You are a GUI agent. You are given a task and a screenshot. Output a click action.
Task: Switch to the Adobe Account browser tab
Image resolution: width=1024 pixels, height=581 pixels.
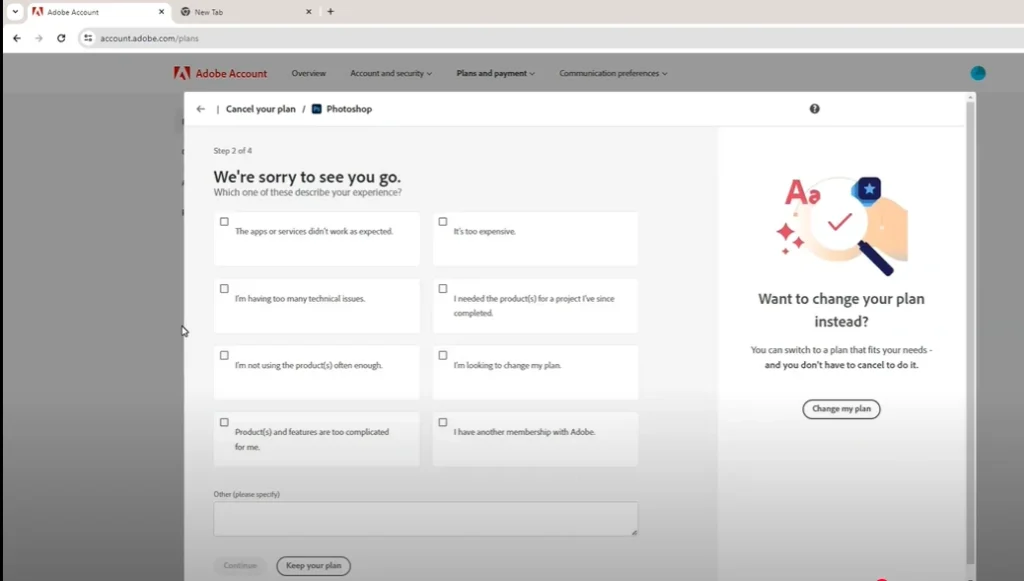coord(98,12)
